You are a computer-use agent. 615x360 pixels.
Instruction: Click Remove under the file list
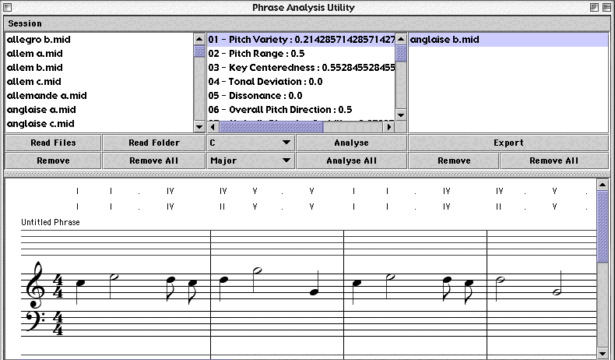[53, 161]
